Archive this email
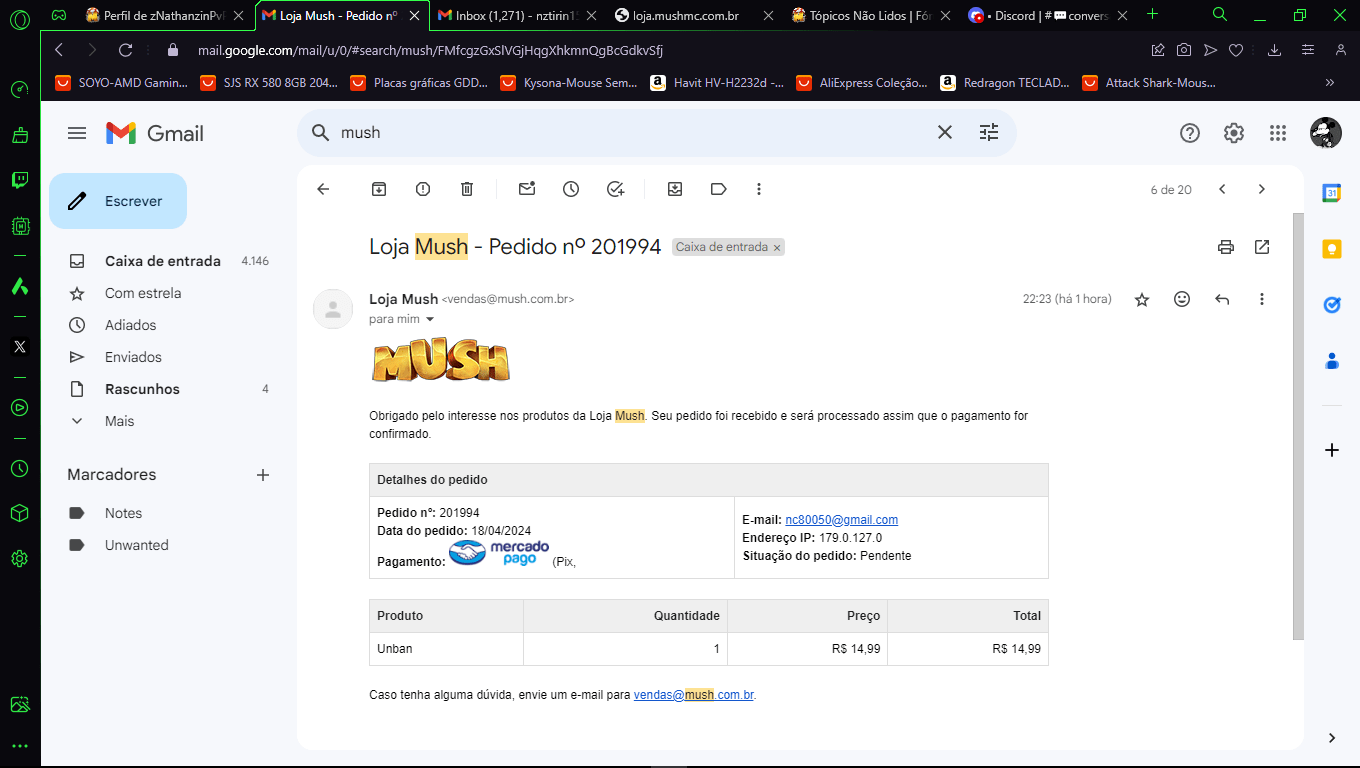Screen dimensions: 1360x768 [379, 189]
